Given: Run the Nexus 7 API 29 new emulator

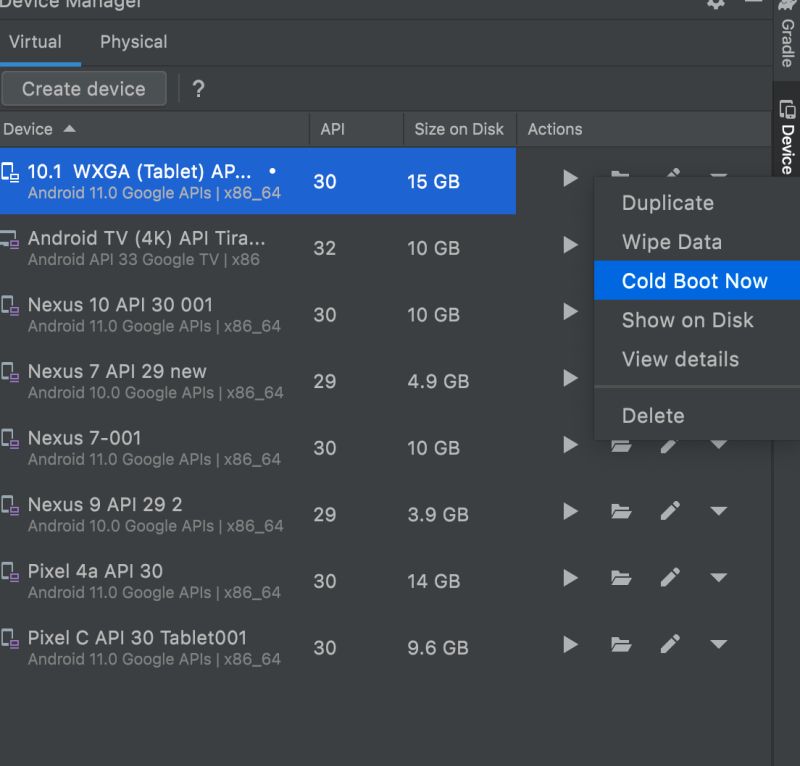Looking at the screenshot, I should [570, 378].
